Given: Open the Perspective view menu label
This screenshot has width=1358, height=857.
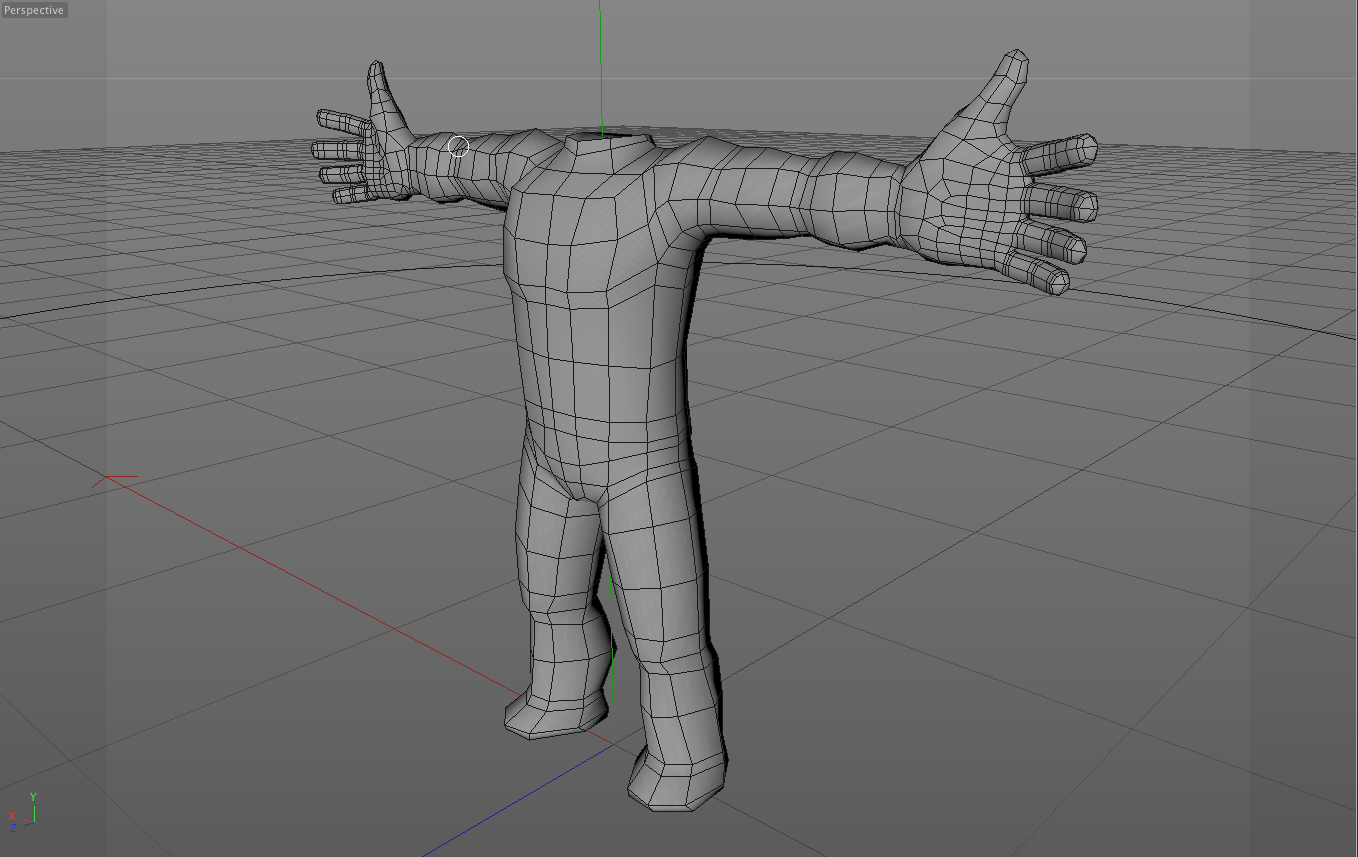Looking at the screenshot, I should [32, 11].
